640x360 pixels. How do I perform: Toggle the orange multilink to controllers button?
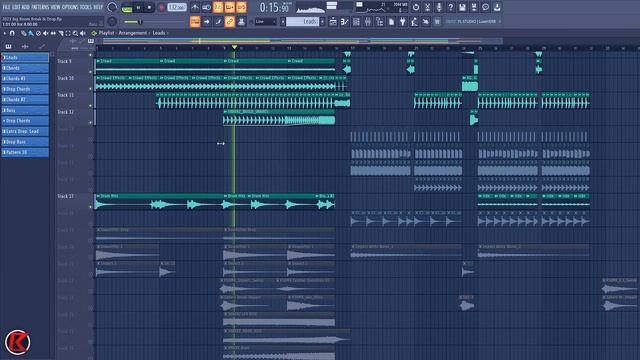[x=230, y=22]
